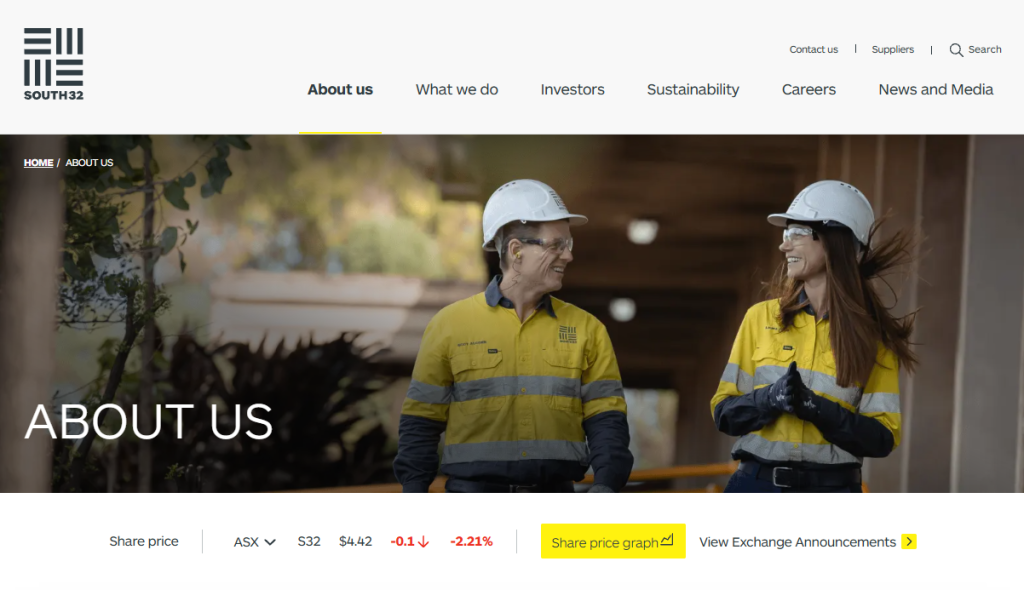Click the South32 logo
This screenshot has height=590, width=1024.
pos(54,64)
